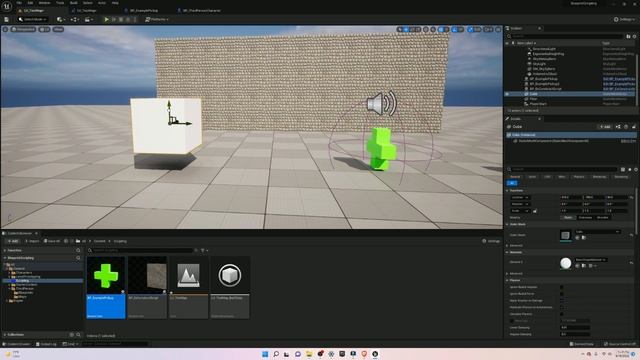Click the Unreal Engine logo icon
This screenshot has width=640, height=360.
[7, 6]
